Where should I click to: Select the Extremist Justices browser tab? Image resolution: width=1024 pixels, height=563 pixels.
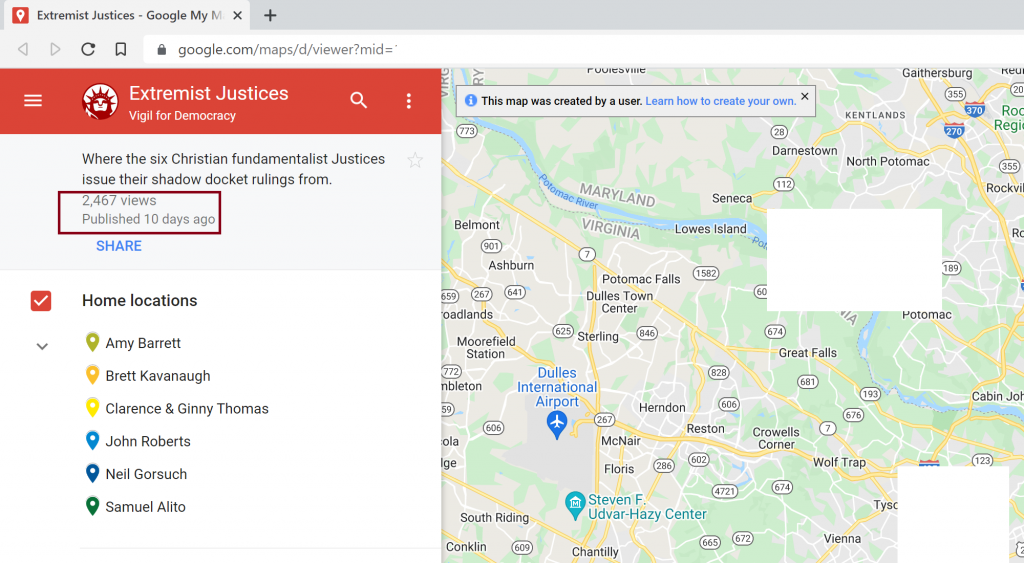pyautogui.click(x=127, y=15)
